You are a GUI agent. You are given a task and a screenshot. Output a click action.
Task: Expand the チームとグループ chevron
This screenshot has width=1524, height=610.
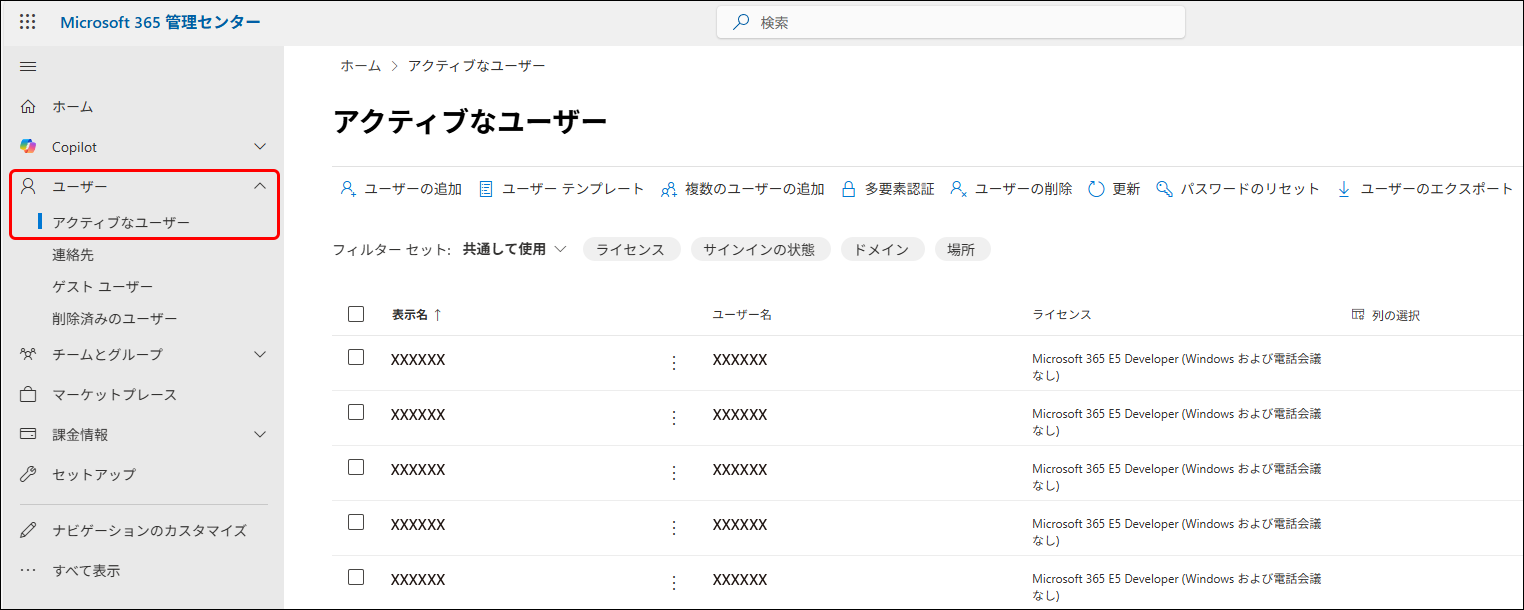[x=260, y=354]
